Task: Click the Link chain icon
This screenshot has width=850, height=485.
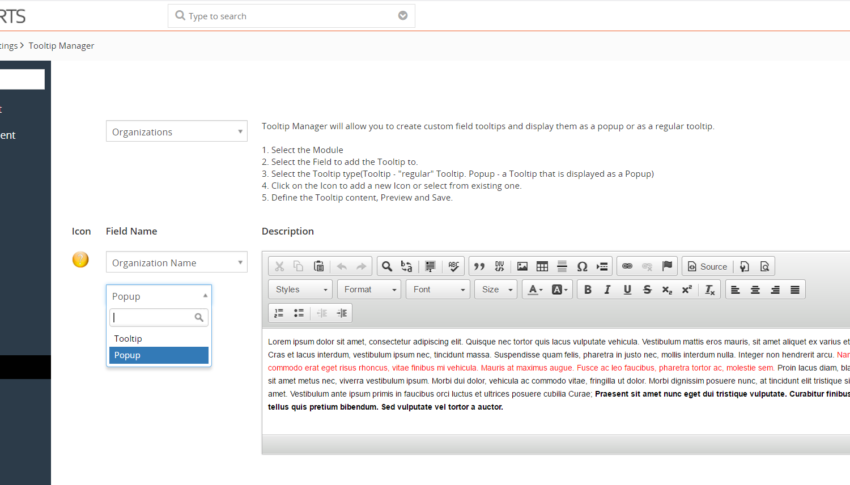Action: [x=627, y=266]
